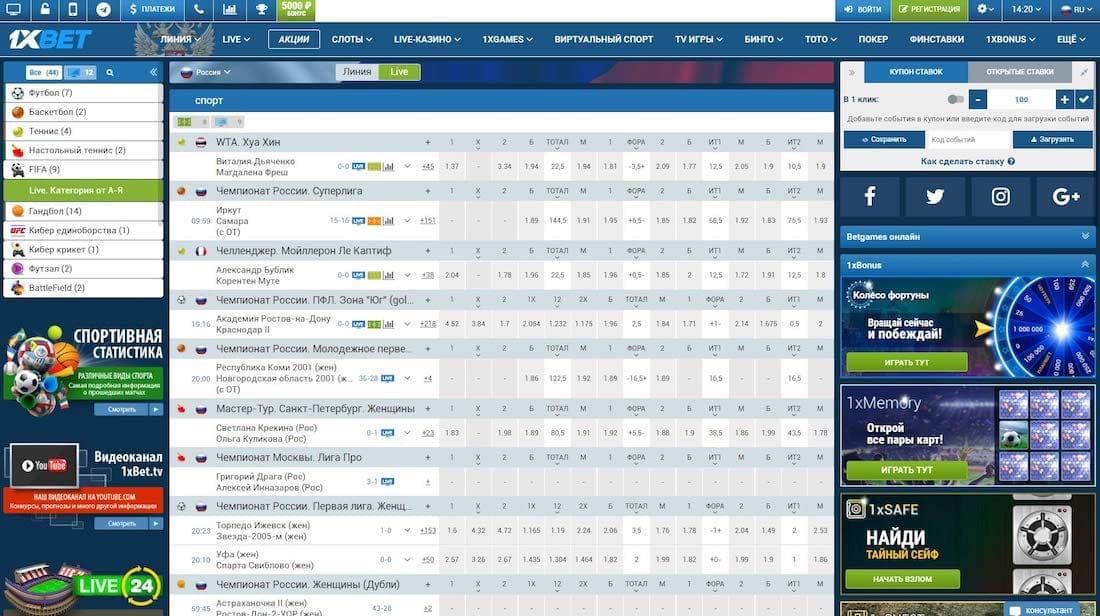Open the Facebook social icon
Viewport: 1100px width, 616px height.
[870, 196]
